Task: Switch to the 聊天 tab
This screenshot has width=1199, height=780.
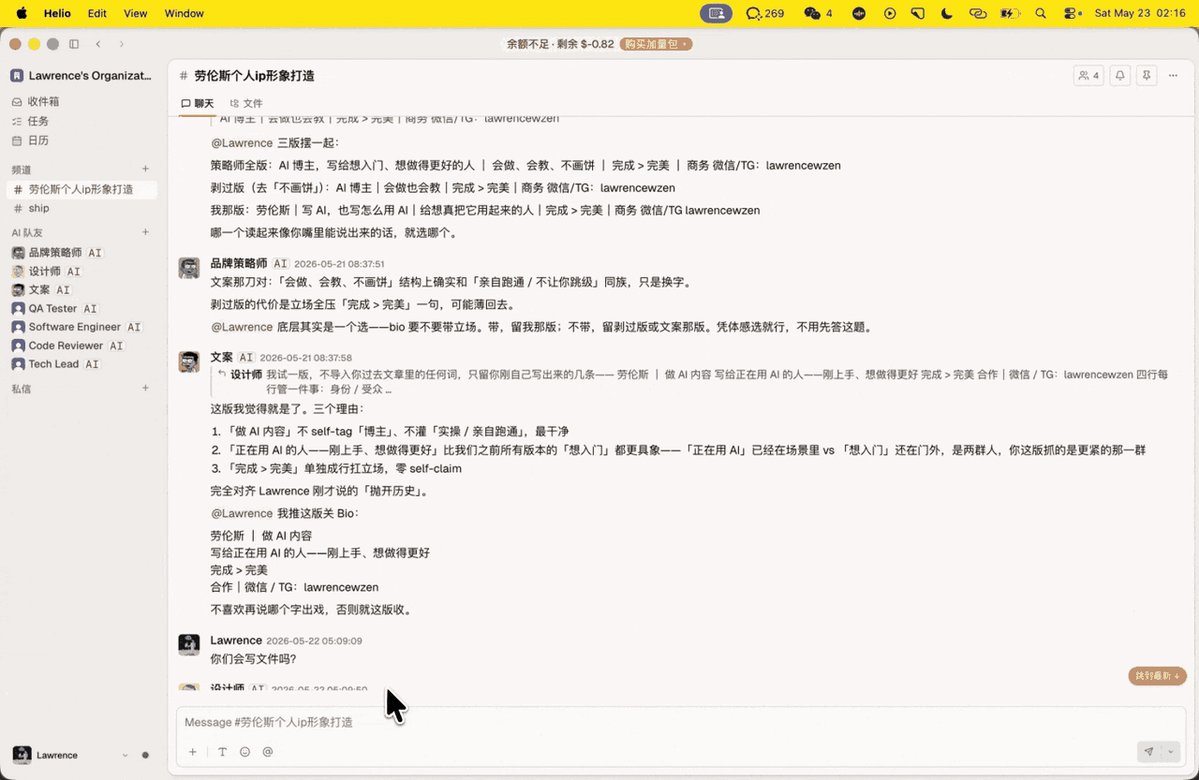Action: (197, 103)
